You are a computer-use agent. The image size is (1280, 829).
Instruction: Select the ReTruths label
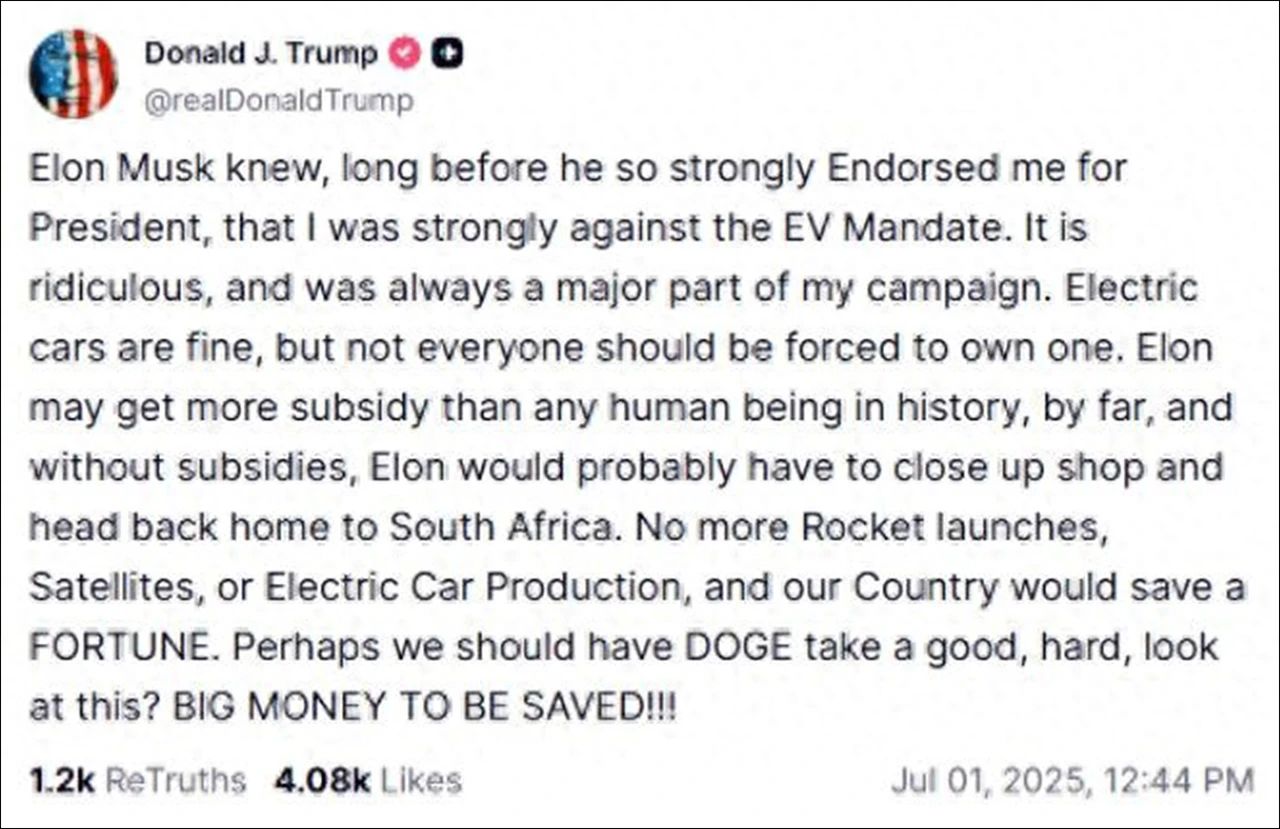[175, 780]
